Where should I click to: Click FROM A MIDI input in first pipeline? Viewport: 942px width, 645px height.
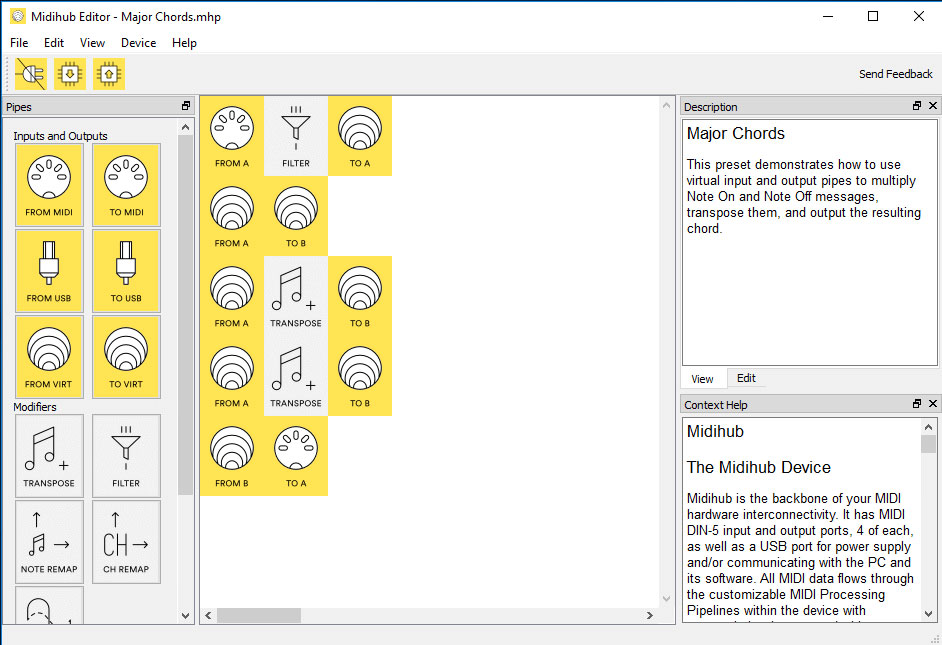[x=232, y=136]
